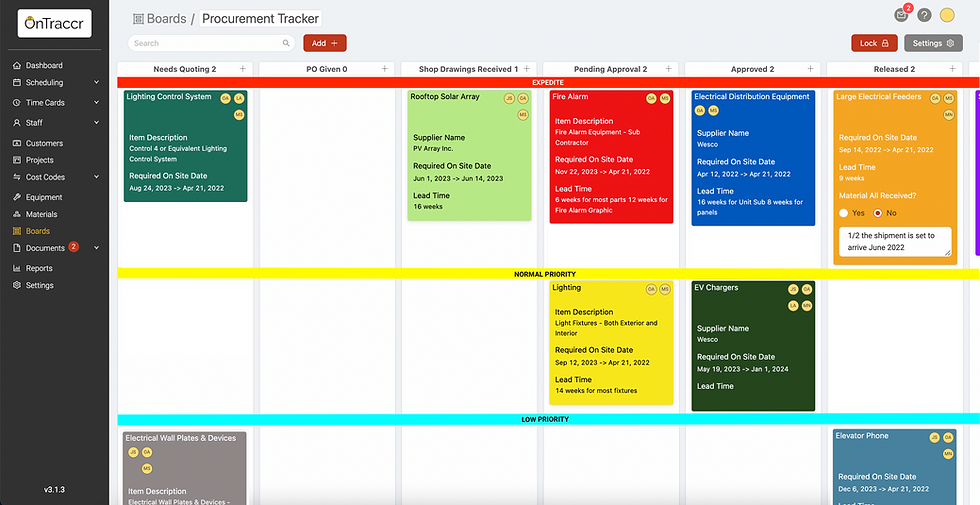Click the Lock board button
Screen dimensions: 980x505
(874, 43)
